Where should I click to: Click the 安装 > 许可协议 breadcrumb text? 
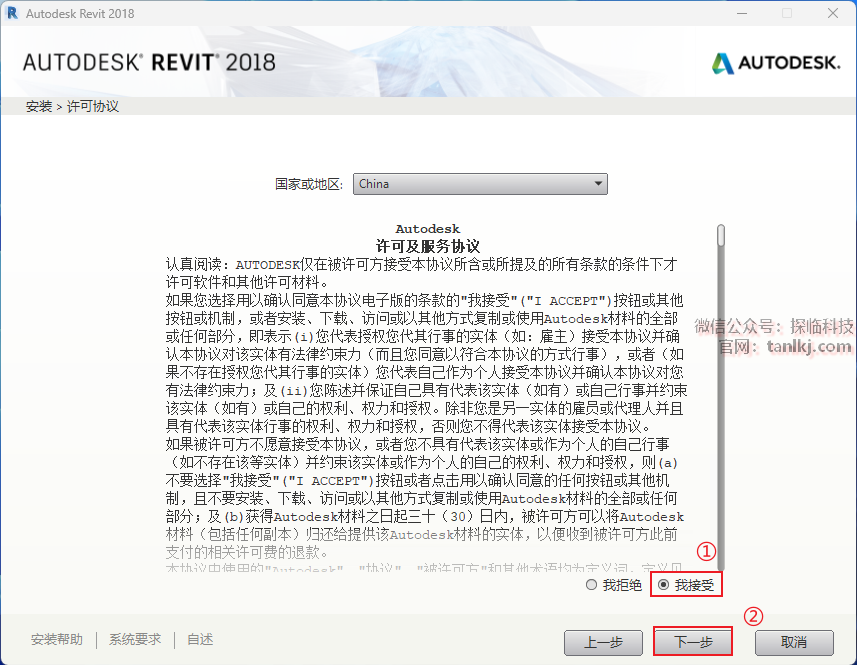pos(72,106)
